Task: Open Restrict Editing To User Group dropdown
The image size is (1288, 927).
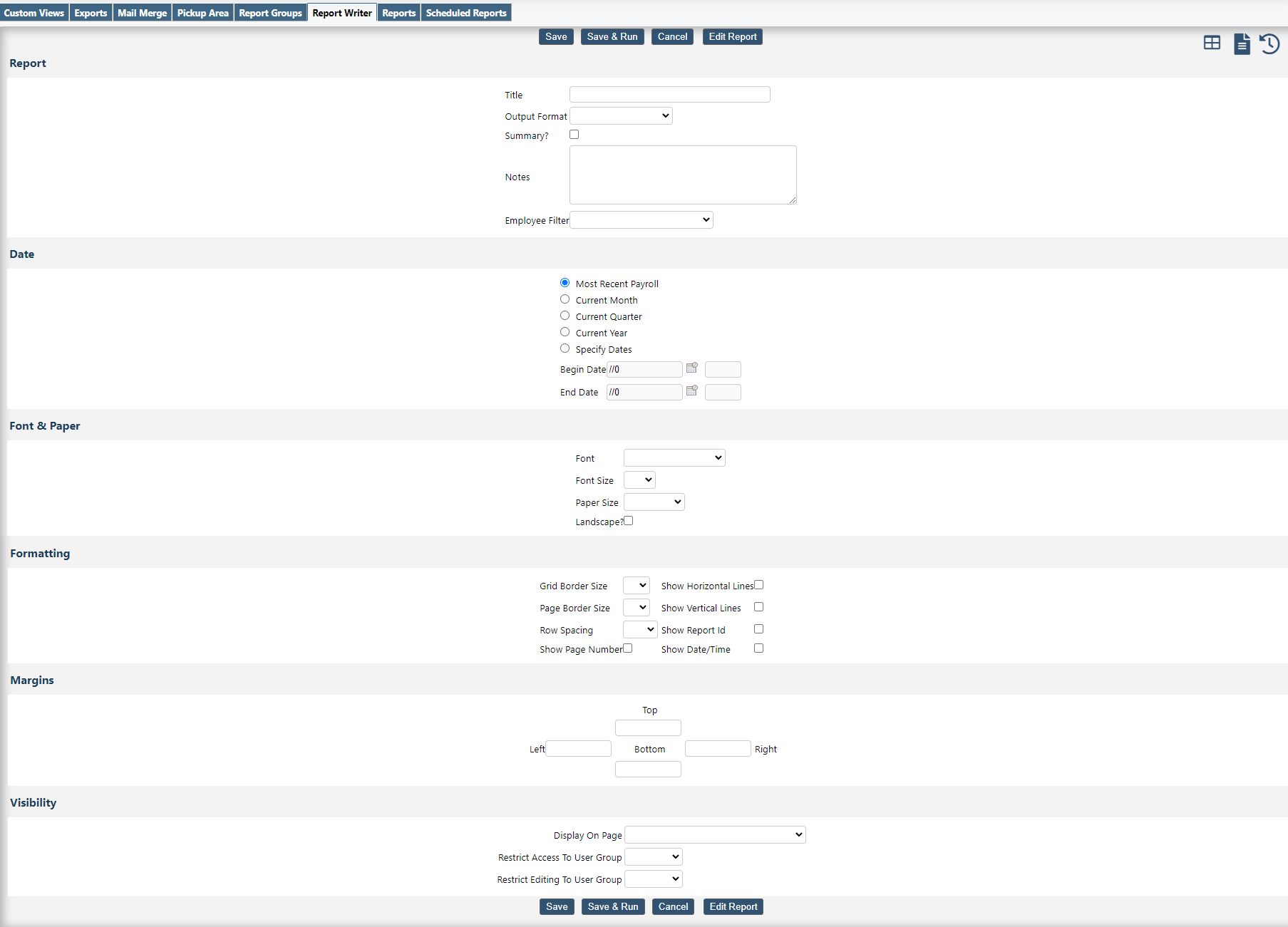Action: (x=654, y=879)
